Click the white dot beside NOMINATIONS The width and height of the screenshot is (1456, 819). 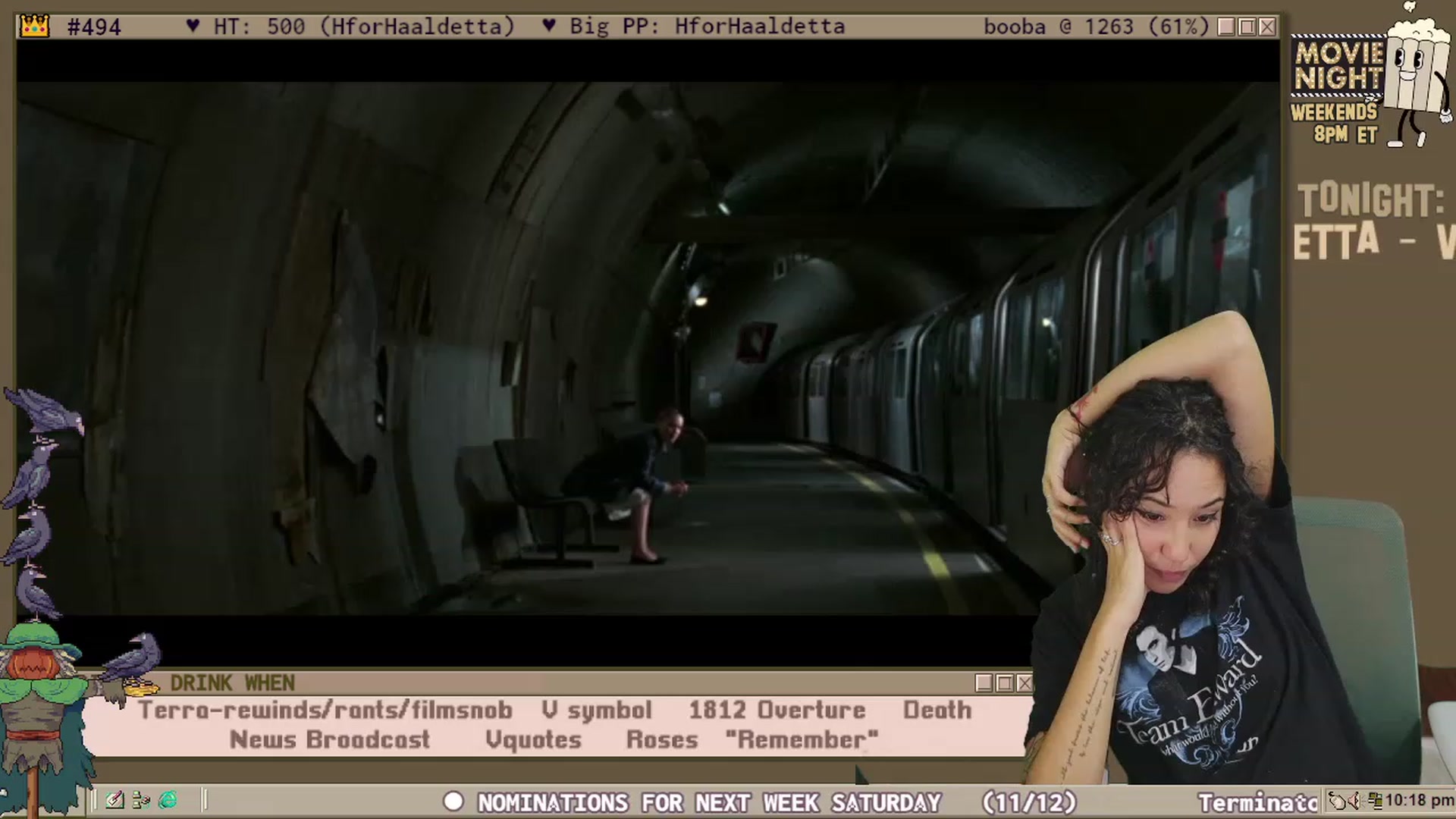pos(453,802)
